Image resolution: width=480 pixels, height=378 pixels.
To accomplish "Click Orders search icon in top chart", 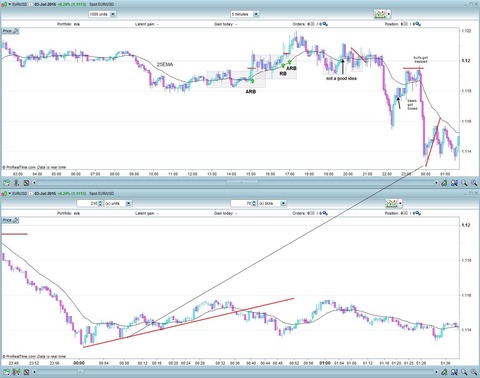I will pos(325,24).
